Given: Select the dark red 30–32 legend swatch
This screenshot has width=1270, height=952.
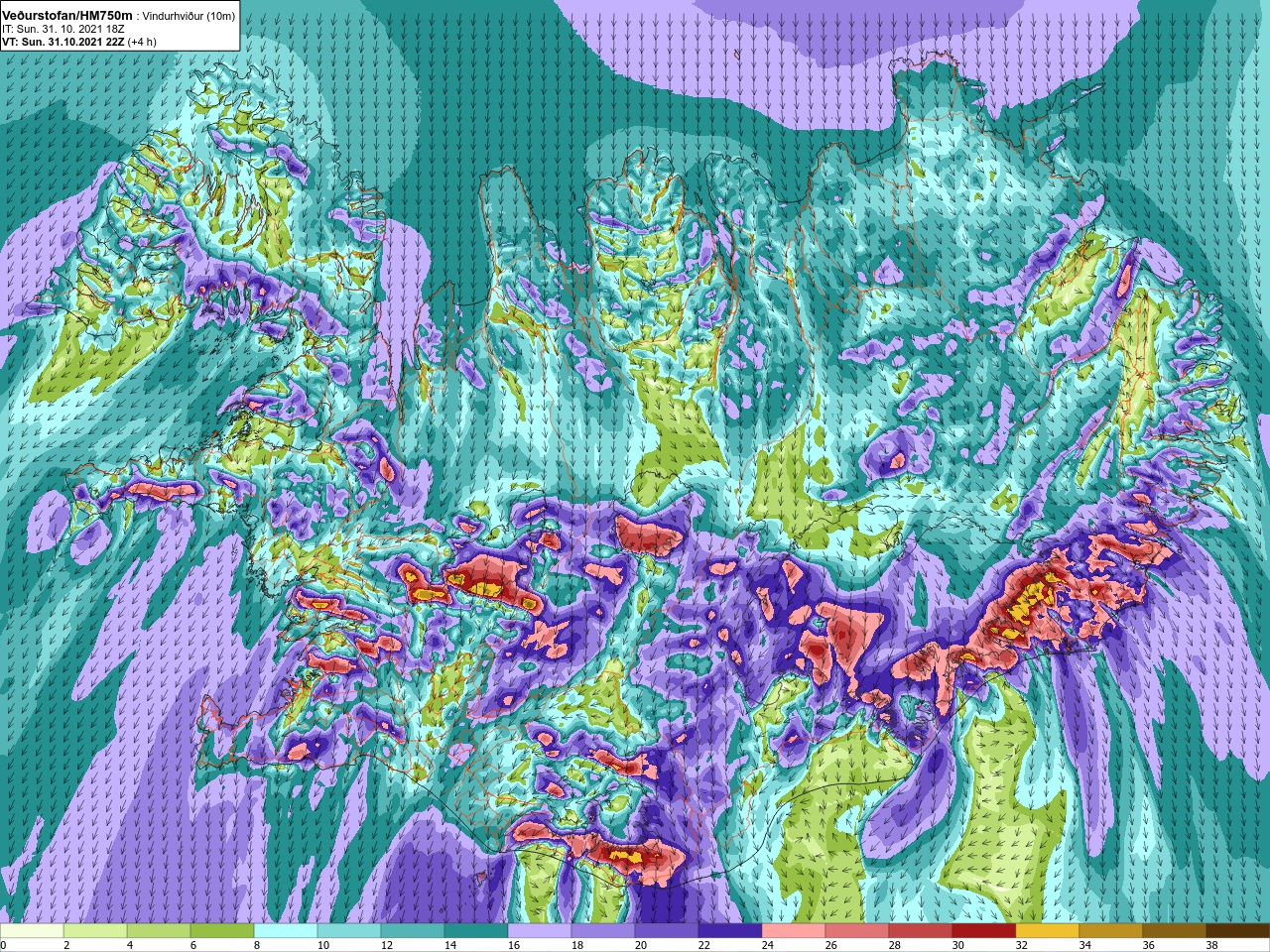Looking at the screenshot, I should pyautogui.click(x=984, y=931).
